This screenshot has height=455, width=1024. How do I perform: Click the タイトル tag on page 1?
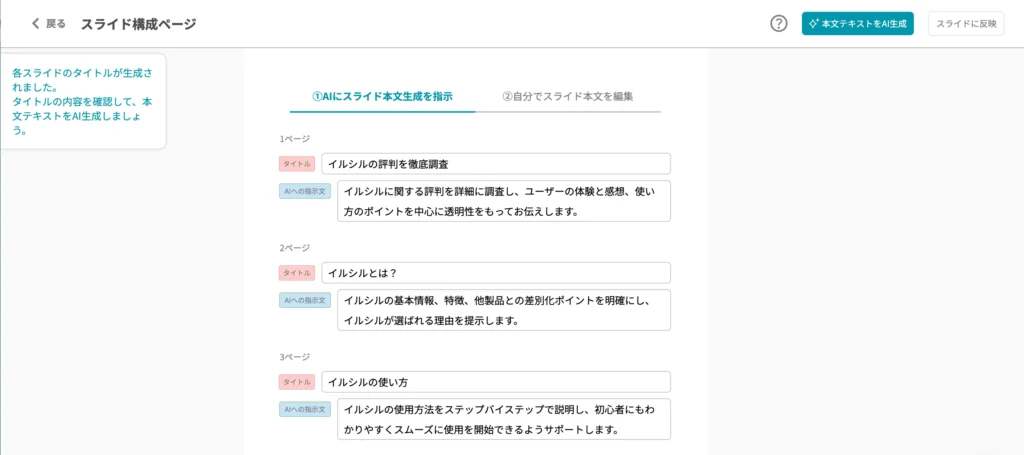click(x=297, y=164)
